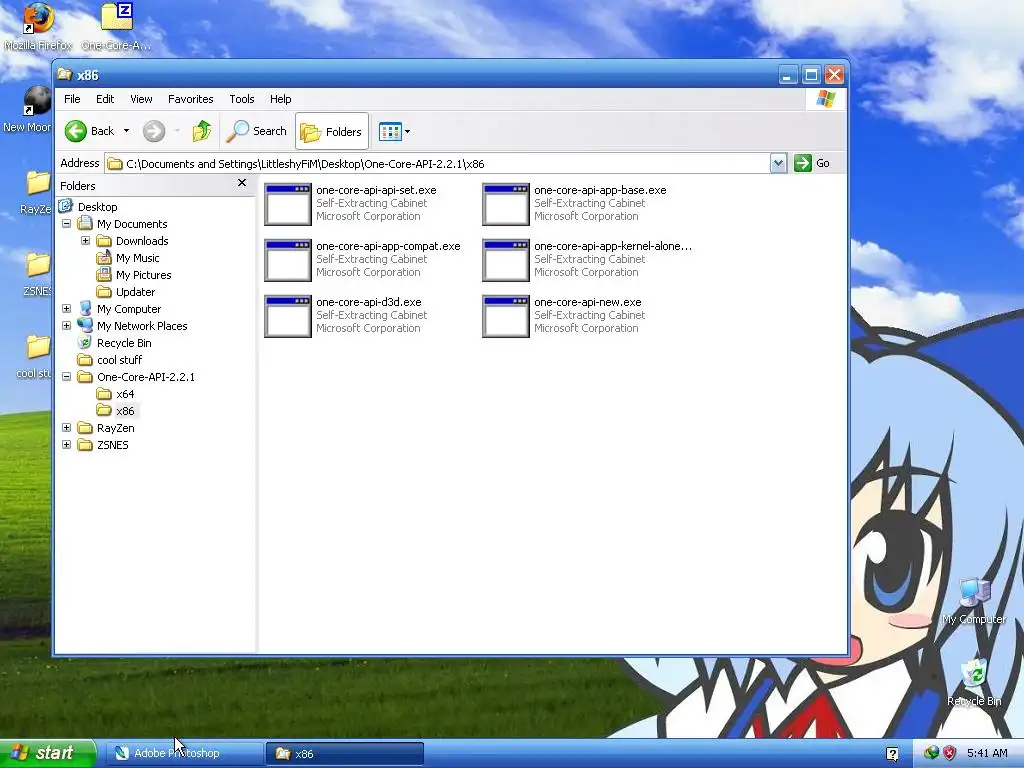Viewport: 1024px width, 768px height.
Task: Select the x64 folder in tree
Action: click(x=116, y=394)
